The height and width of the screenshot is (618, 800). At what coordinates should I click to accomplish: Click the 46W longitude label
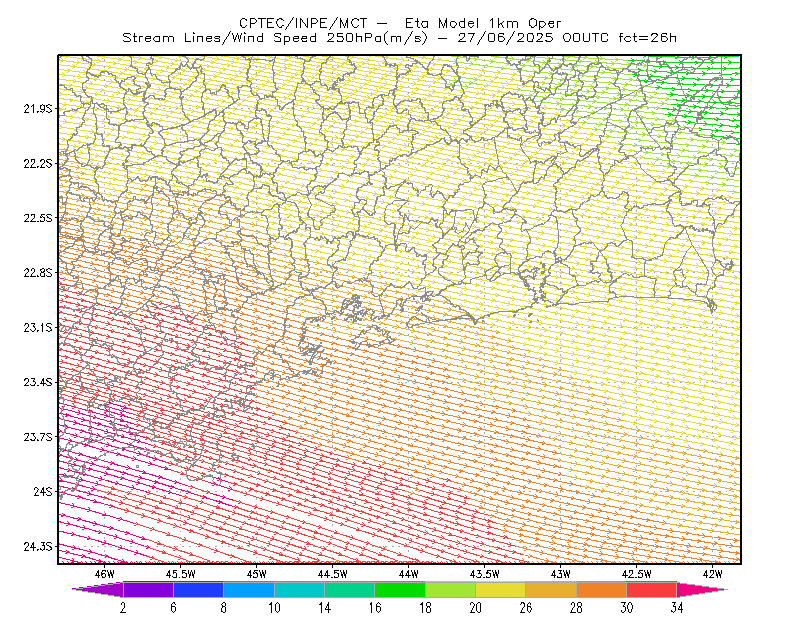[105, 574]
